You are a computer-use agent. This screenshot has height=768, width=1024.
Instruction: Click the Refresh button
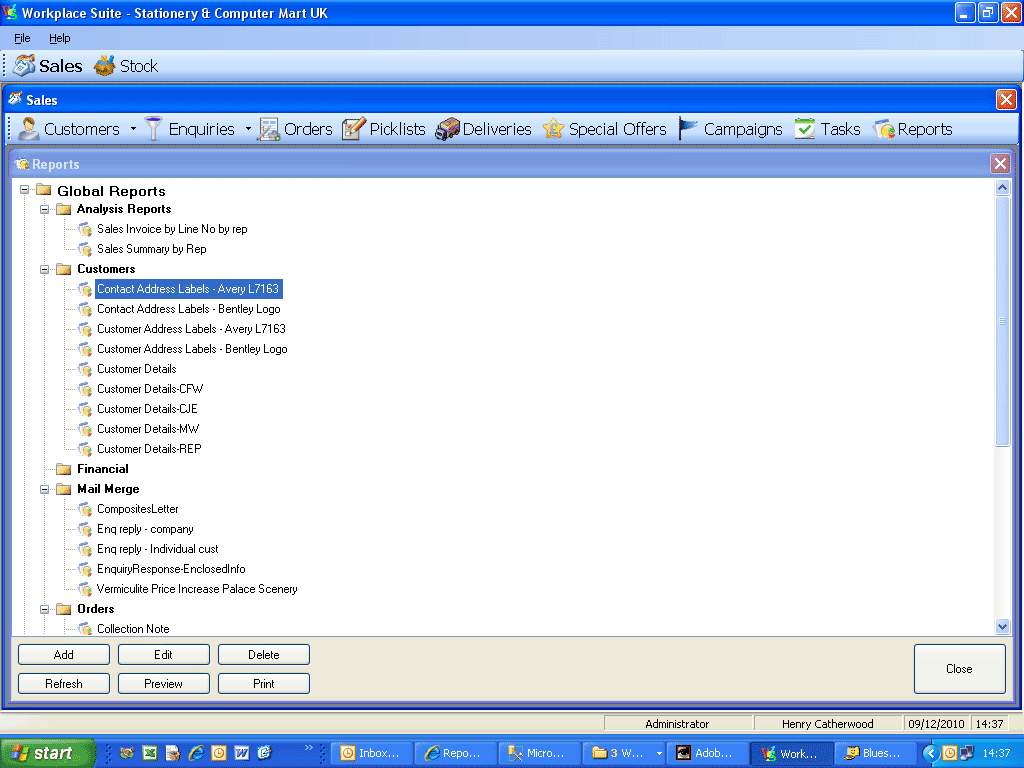click(x=64, y=684)
